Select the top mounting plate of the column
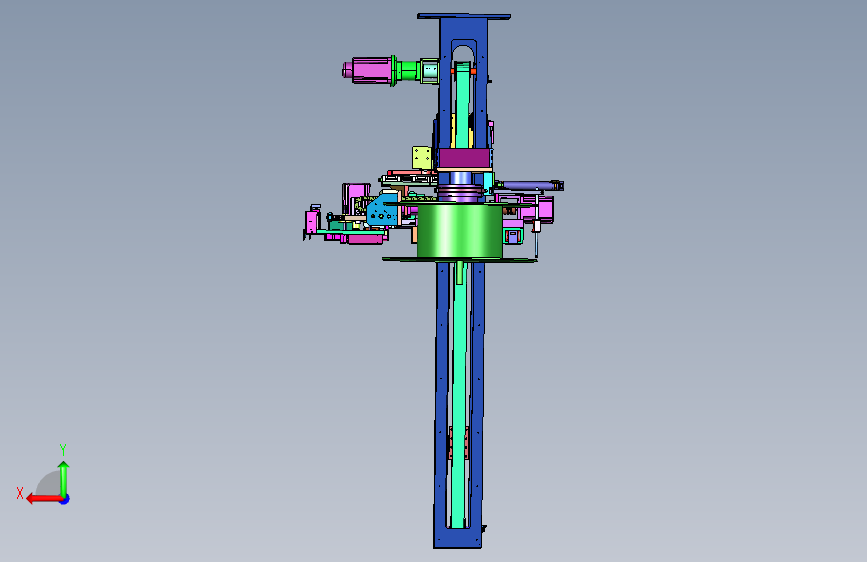 464,17
